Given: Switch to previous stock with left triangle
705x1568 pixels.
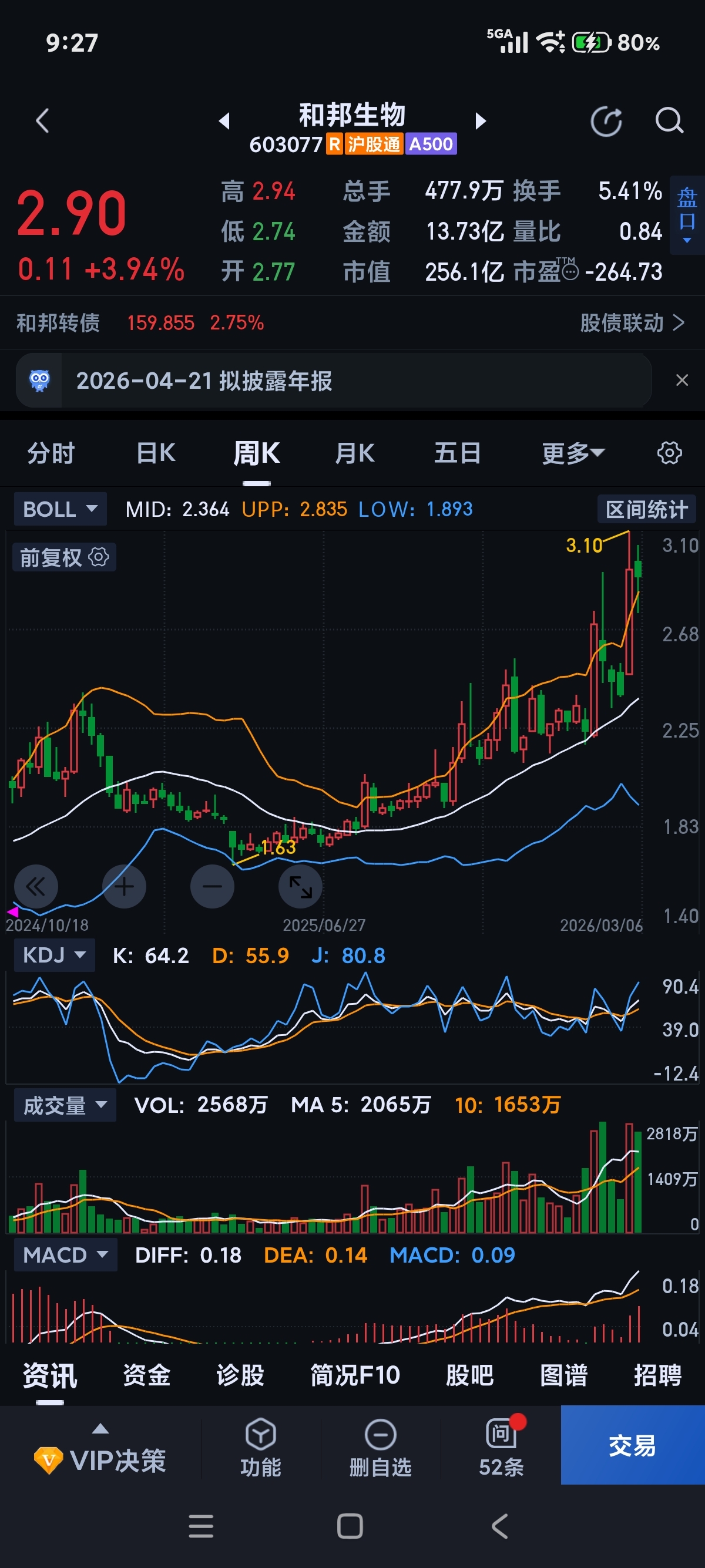Looking at the screenshot, I should click(x=224, y=120).
